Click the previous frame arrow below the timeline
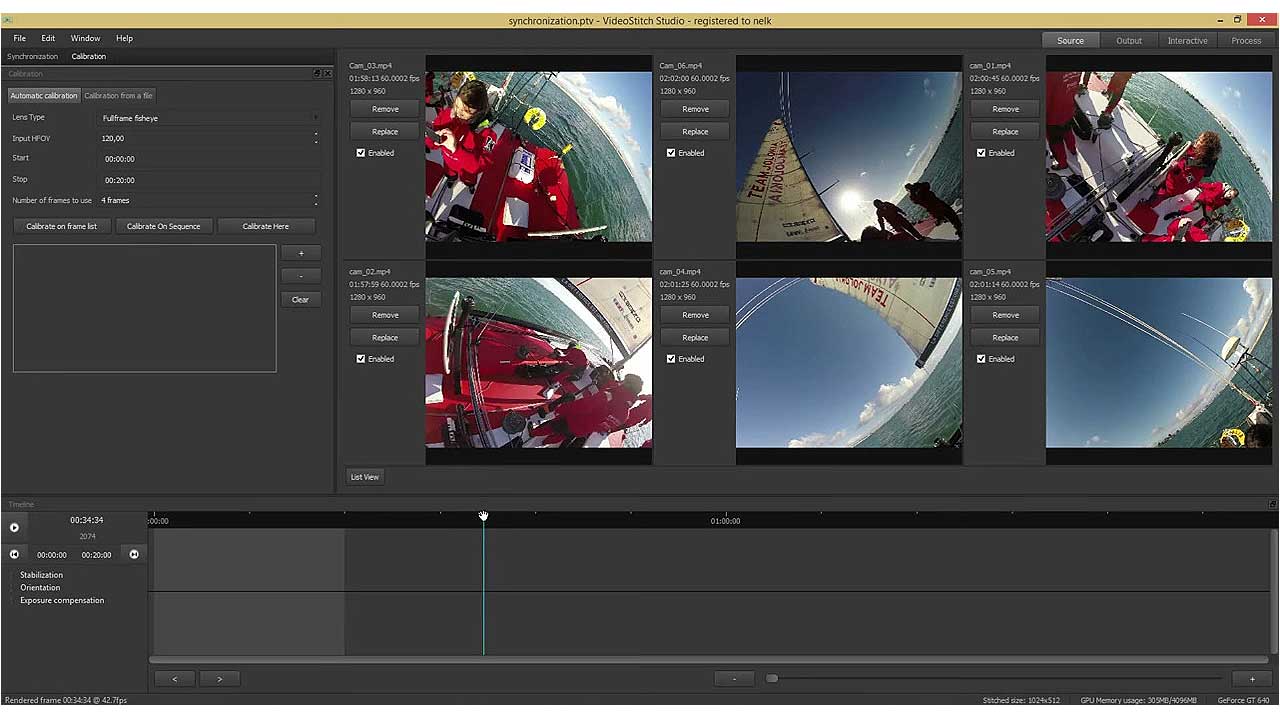 tap(175, 679)
